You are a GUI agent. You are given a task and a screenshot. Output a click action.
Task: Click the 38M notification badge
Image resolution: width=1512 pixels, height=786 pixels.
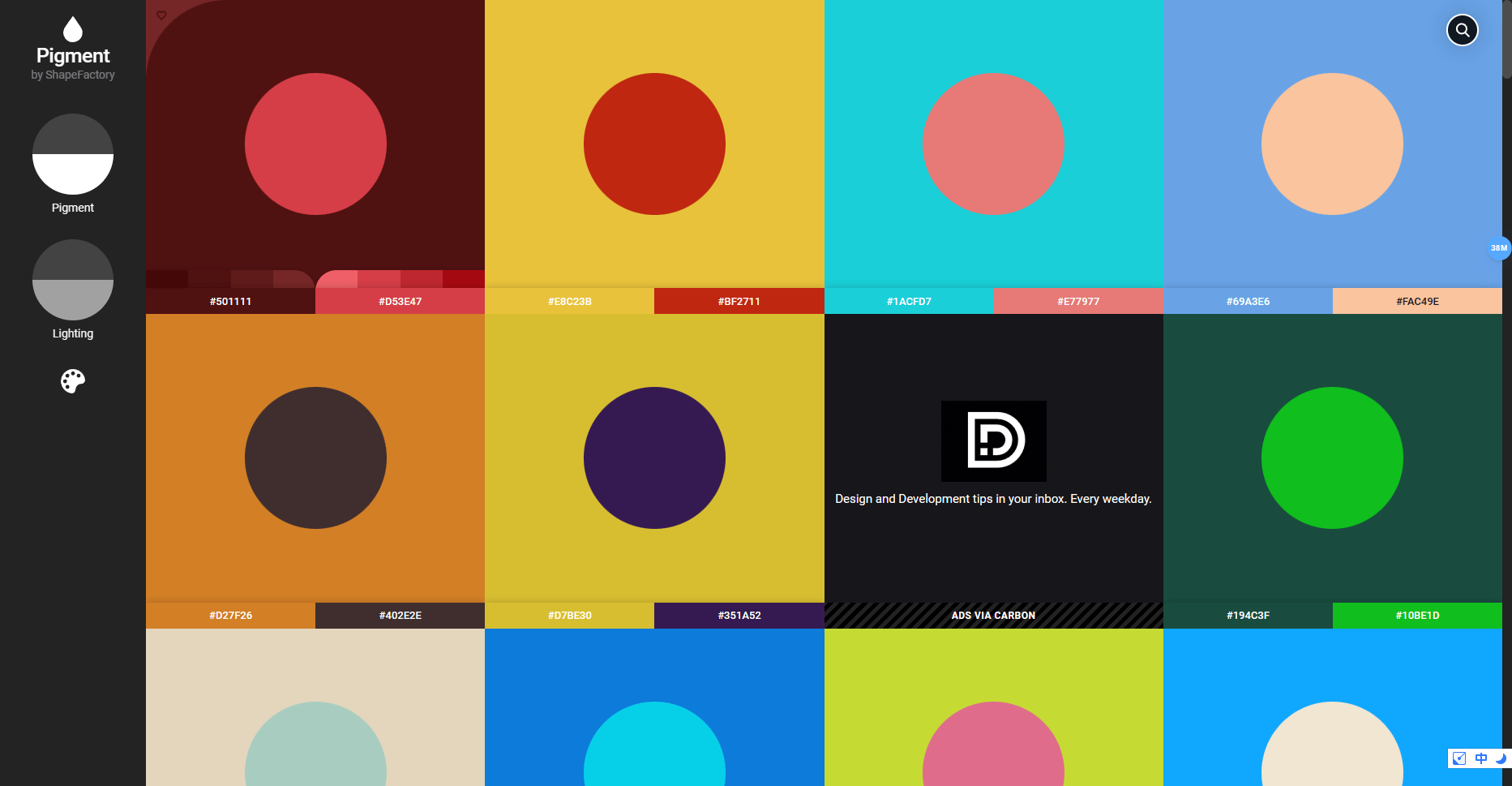click(x=1497, y=247)
